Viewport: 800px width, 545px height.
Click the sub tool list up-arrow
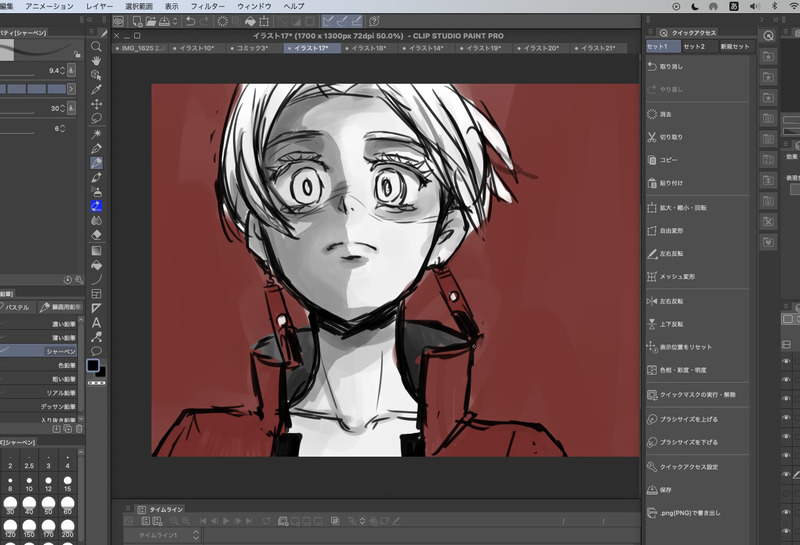pos(81,319)
